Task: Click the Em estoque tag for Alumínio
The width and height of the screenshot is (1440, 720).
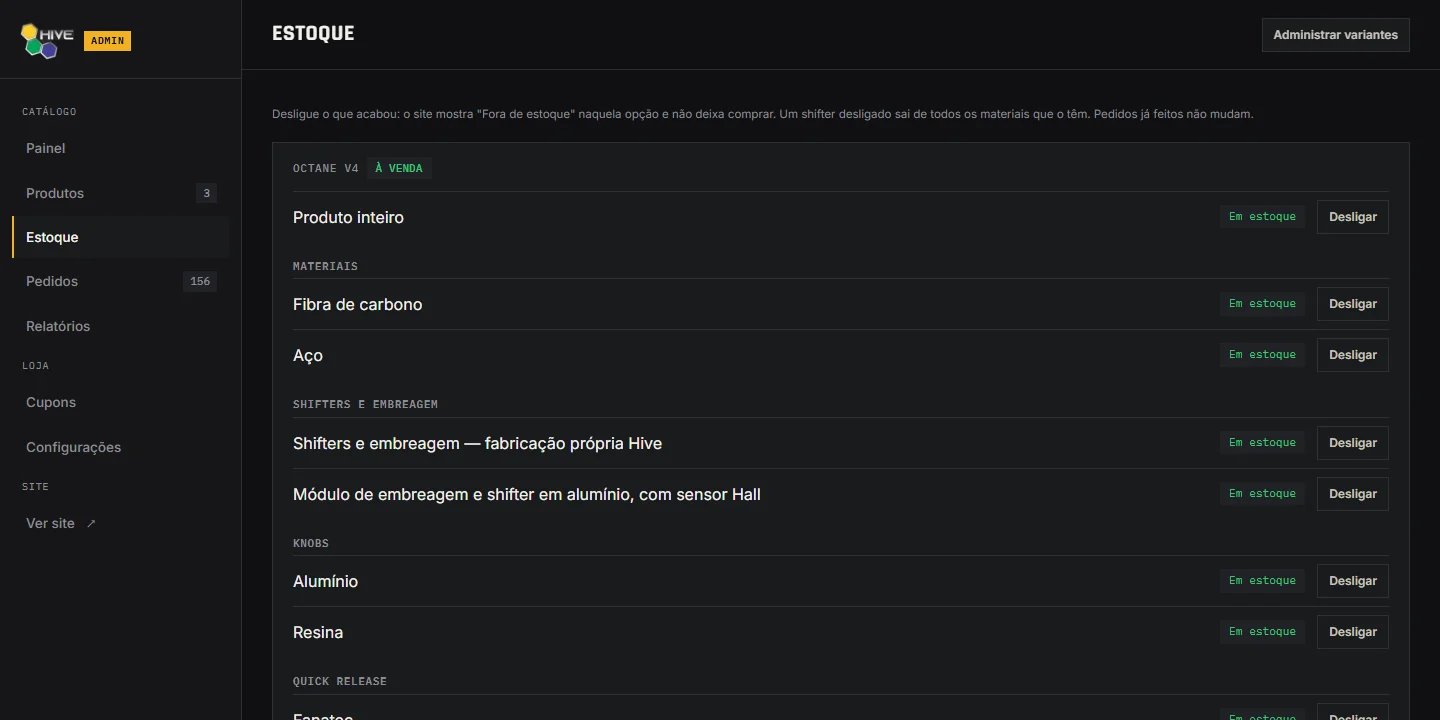Action: click(x=1262, y=581)
